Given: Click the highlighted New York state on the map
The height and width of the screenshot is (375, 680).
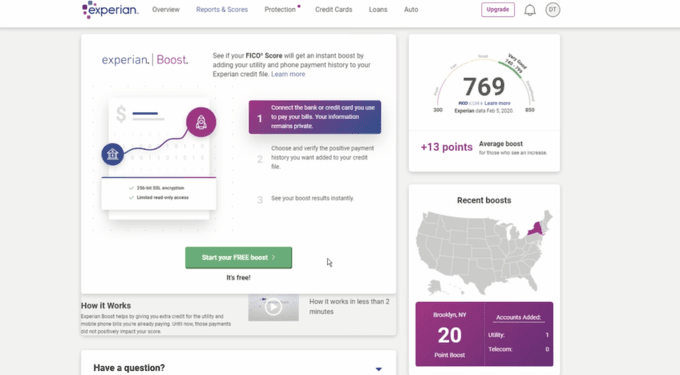Looking at the screenshot, I should (536, 228).
